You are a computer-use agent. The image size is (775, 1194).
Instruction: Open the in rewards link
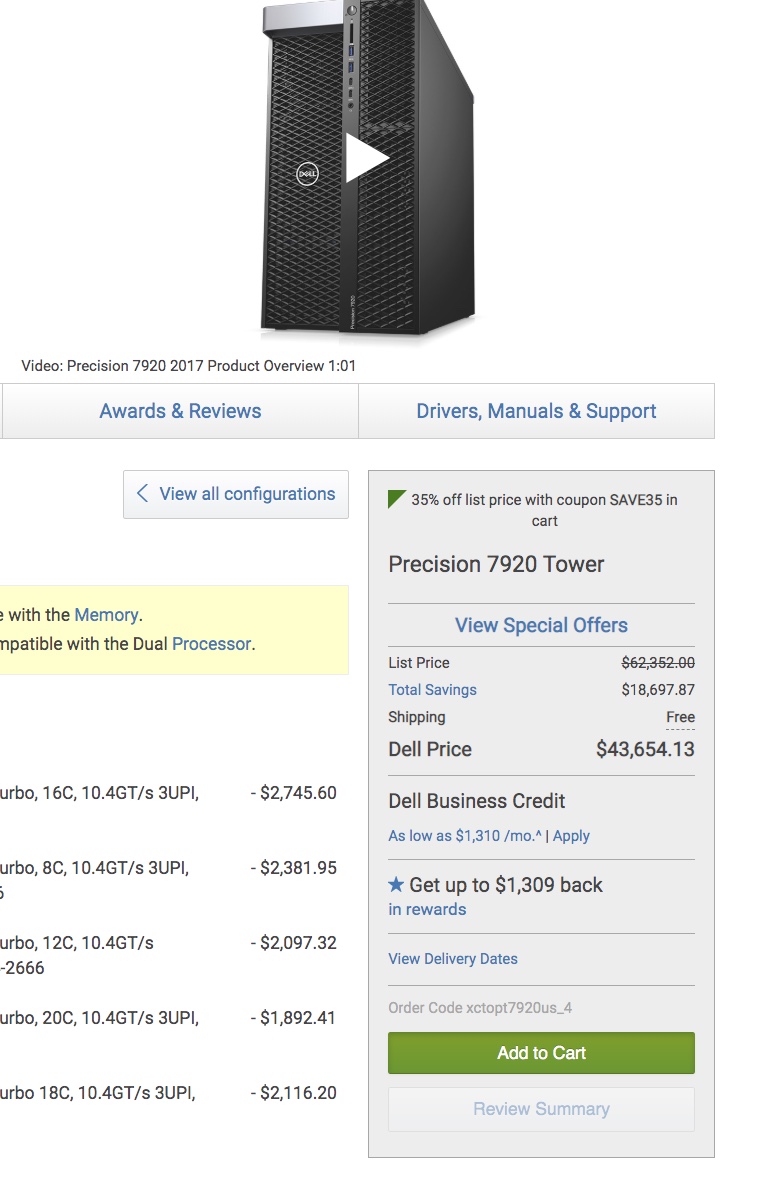click(427, 909)
